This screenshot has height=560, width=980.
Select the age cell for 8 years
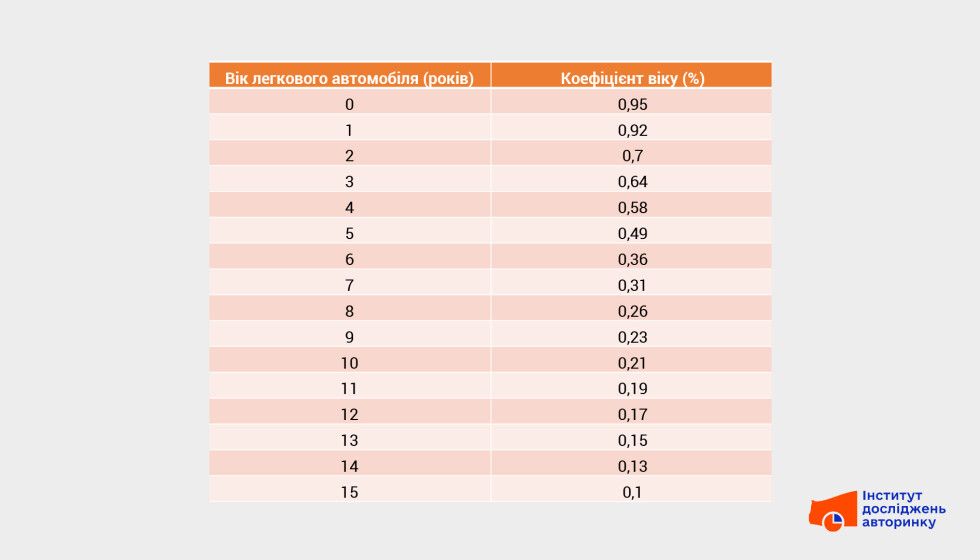pyautogui.click(x=349, y=312)
